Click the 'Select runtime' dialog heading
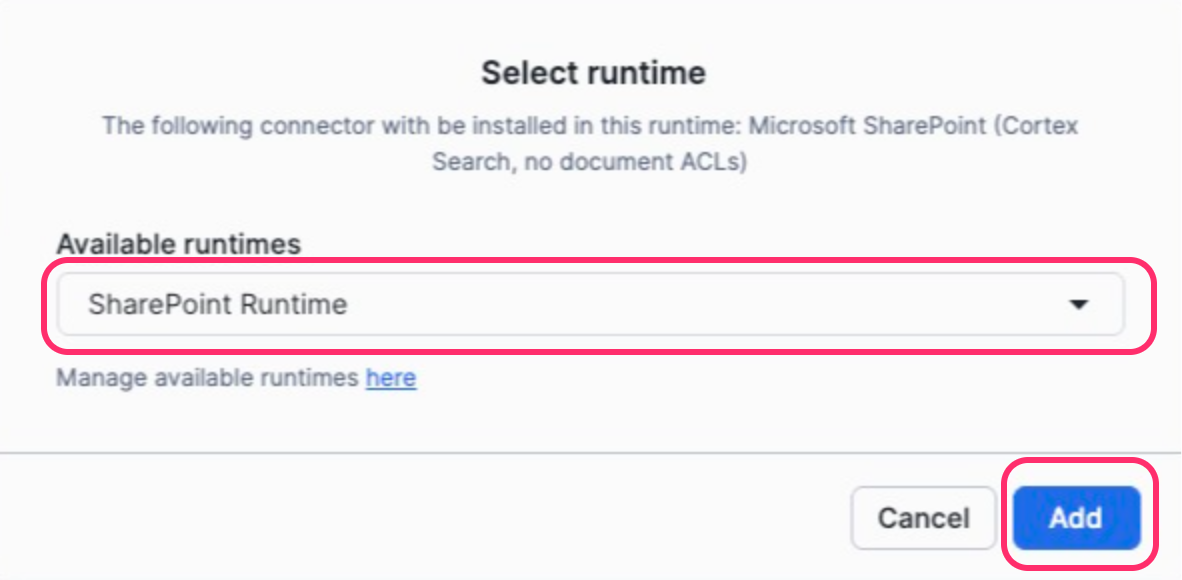This screenshot has height=580, width=1182. click(593, 73)
